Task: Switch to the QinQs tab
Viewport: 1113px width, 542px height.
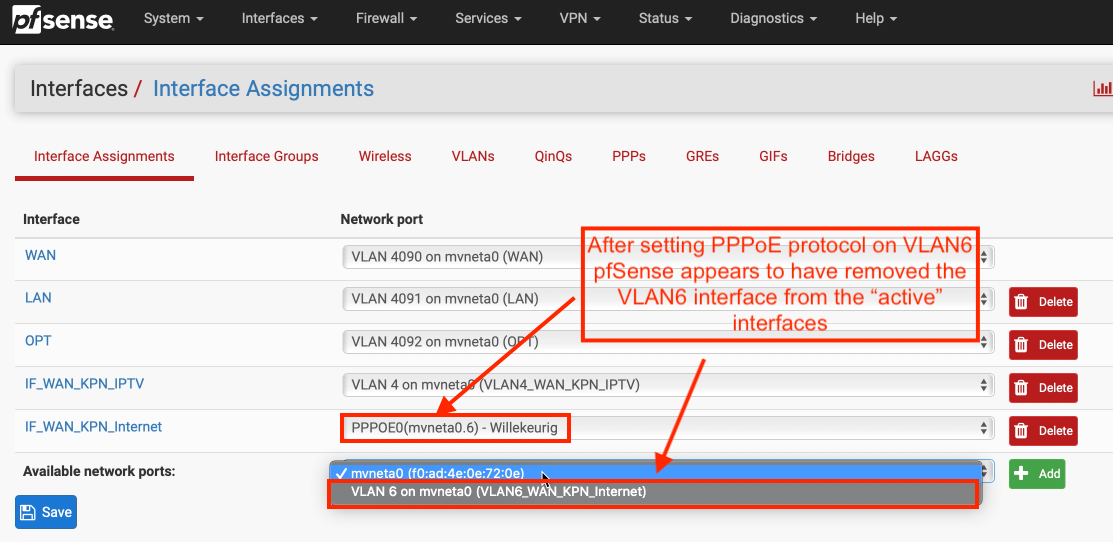Action: 553,156
